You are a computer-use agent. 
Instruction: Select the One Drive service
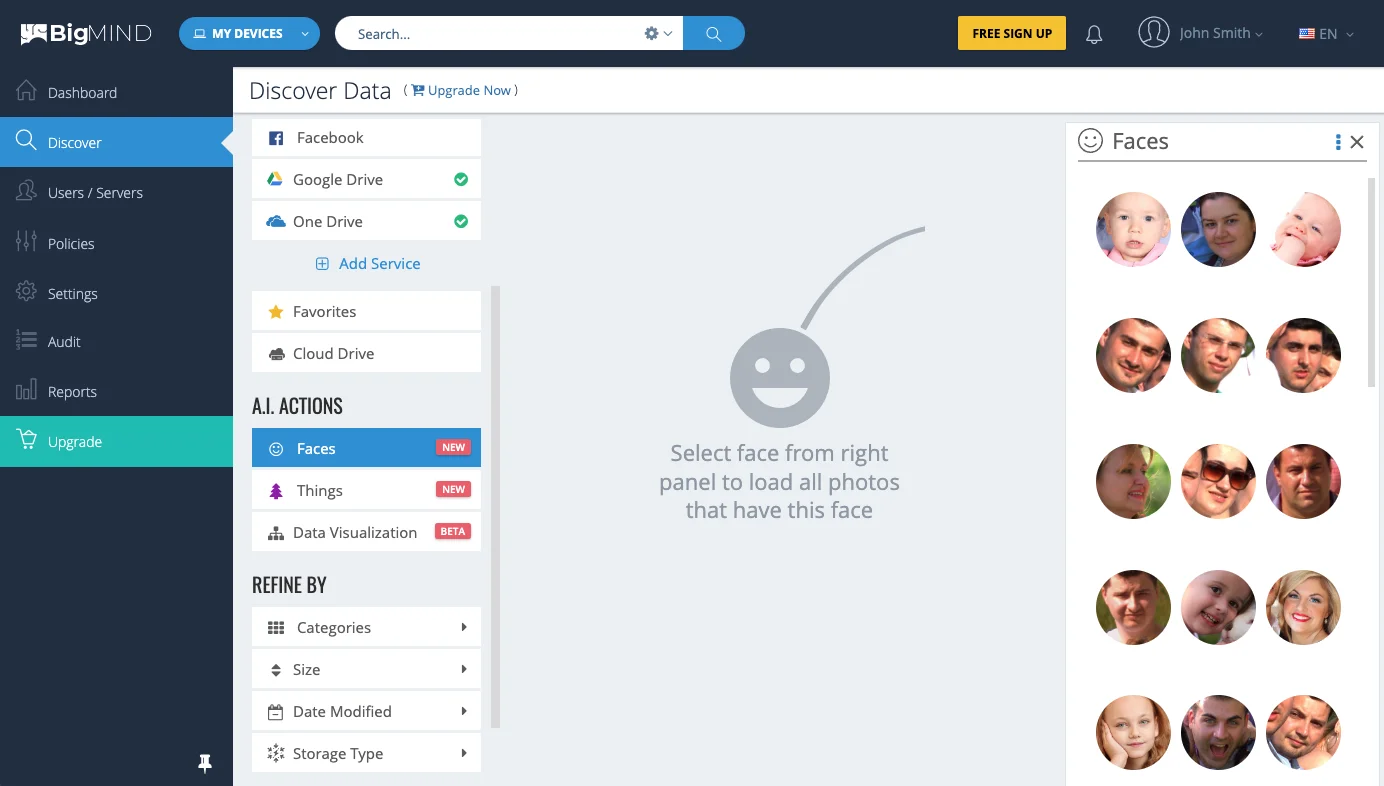[366, 222]
